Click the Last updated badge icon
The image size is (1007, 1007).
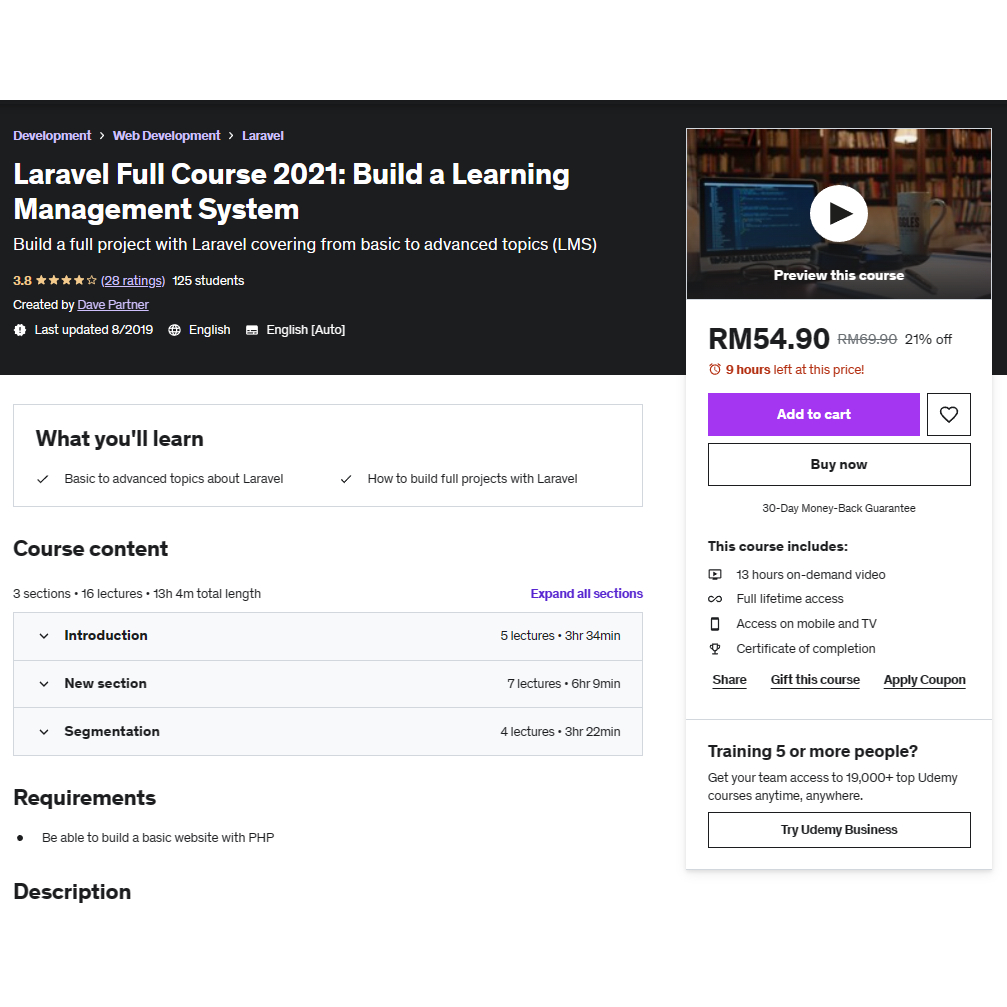coord(20,330)
